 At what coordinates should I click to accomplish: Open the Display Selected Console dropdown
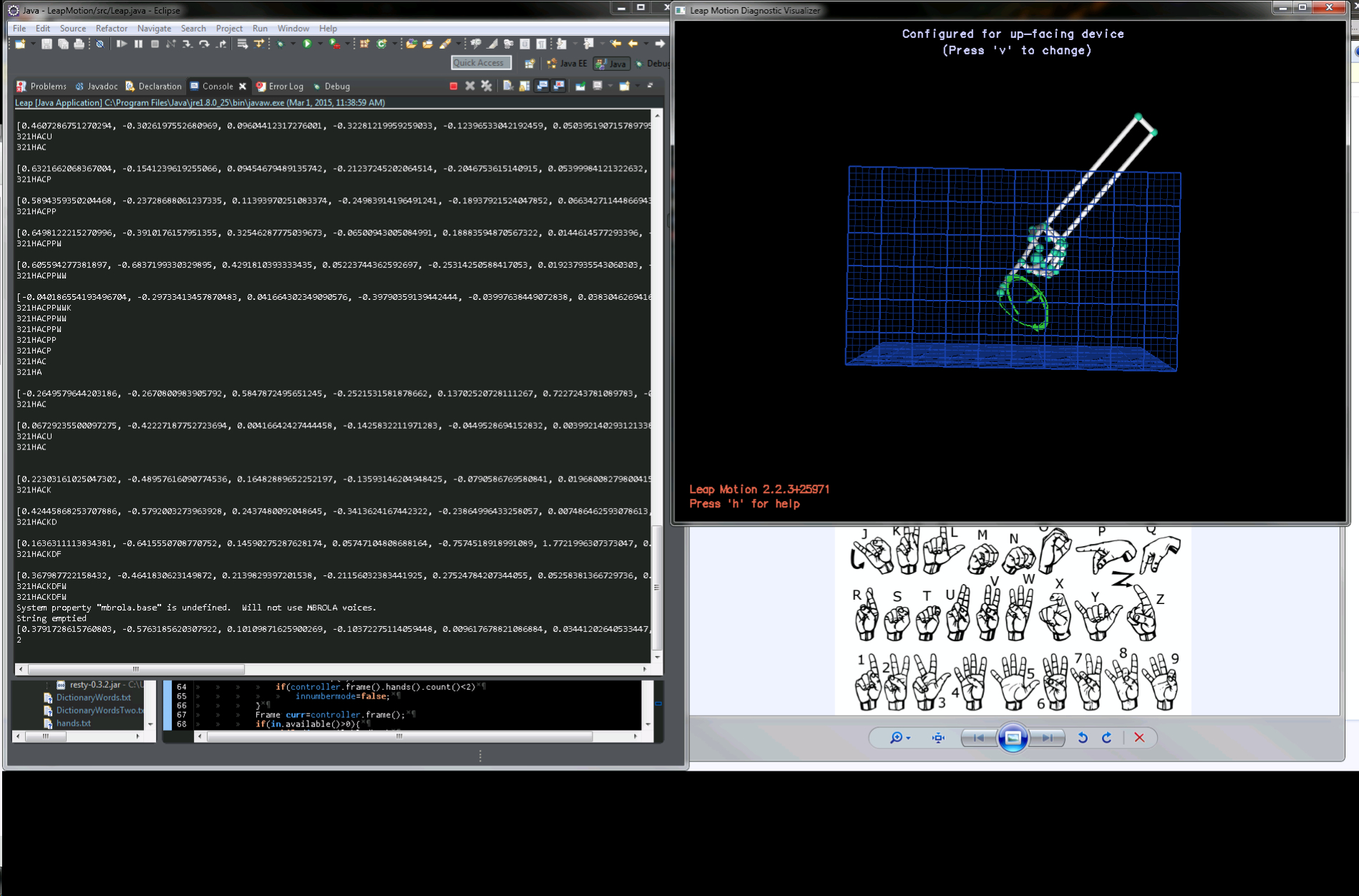pyautogui.click(x=610, y=86)
